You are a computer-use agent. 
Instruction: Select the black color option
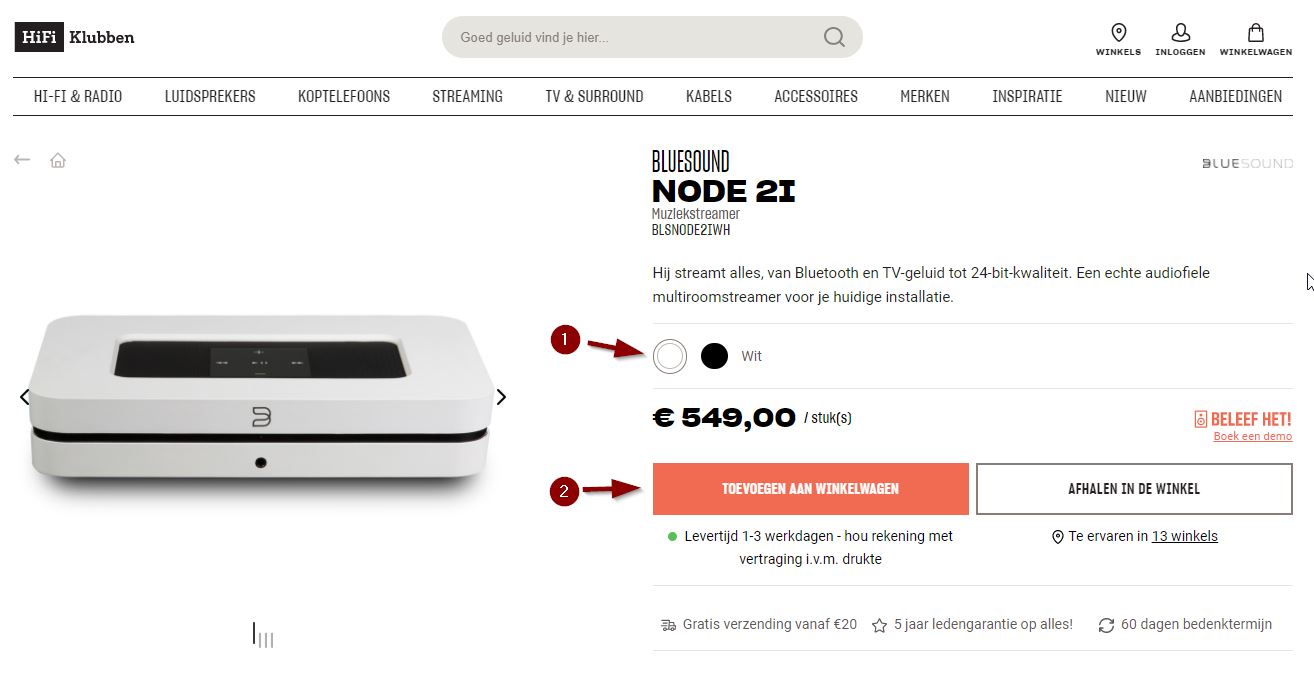[x=714, y=356]
